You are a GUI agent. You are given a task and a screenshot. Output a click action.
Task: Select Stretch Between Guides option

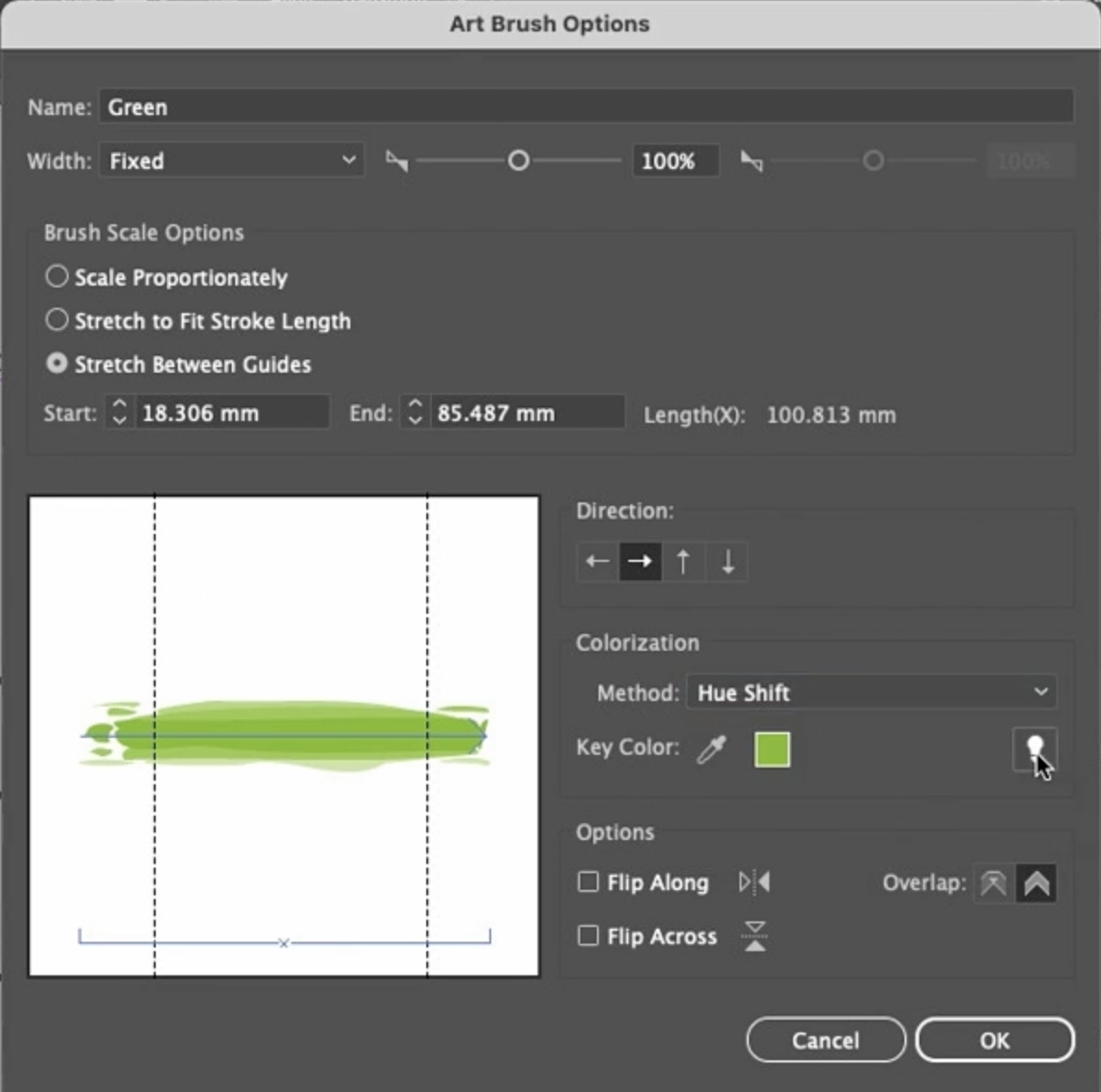coord(57,363)
